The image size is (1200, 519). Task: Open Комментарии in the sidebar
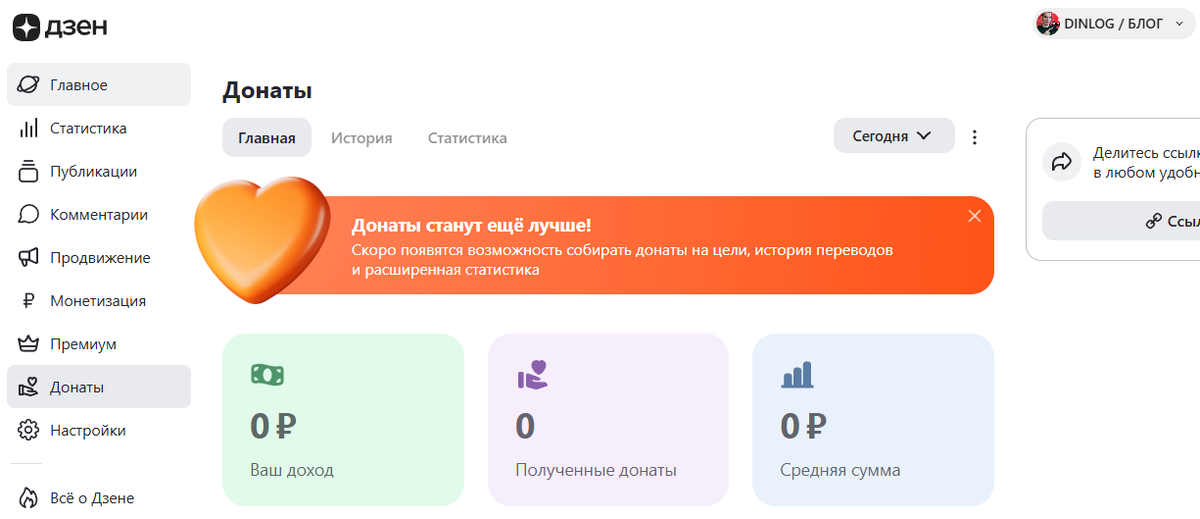click(99, 214)
